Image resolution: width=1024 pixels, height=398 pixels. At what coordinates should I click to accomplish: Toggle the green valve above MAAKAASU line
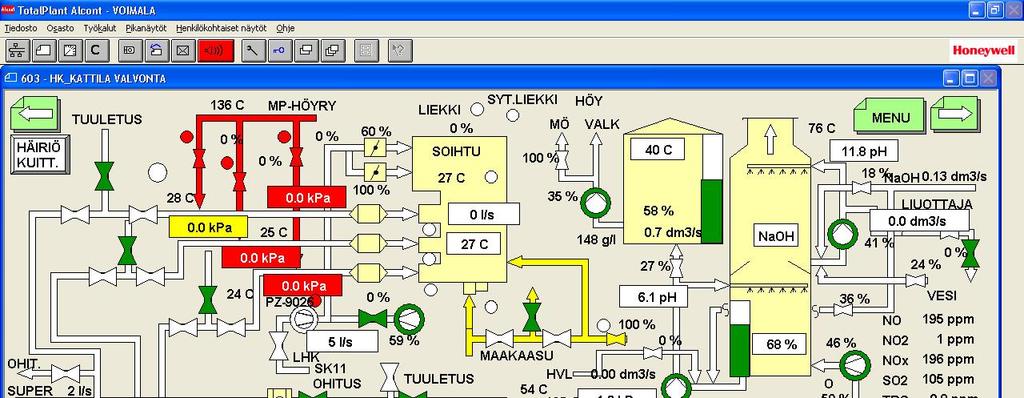(x=532, y=316)
